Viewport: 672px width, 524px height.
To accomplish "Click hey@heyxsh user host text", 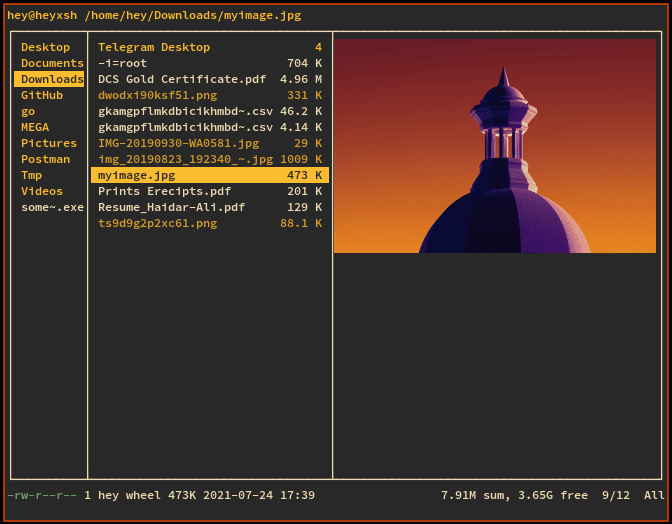I will click(x=42, y=15).
